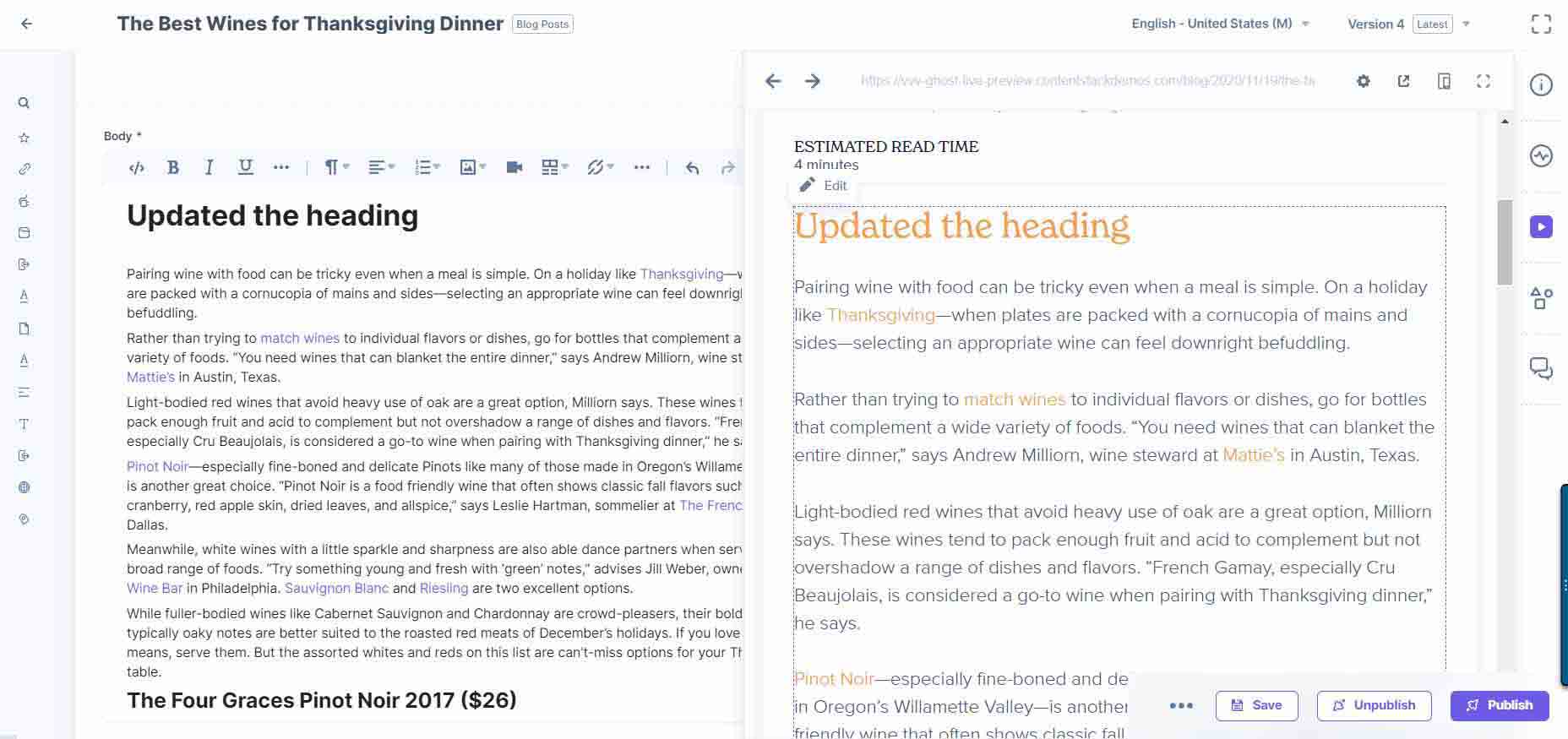Click the lines icon above the T icon
This screenshot has height=739, width=1568.
[24, 392]
